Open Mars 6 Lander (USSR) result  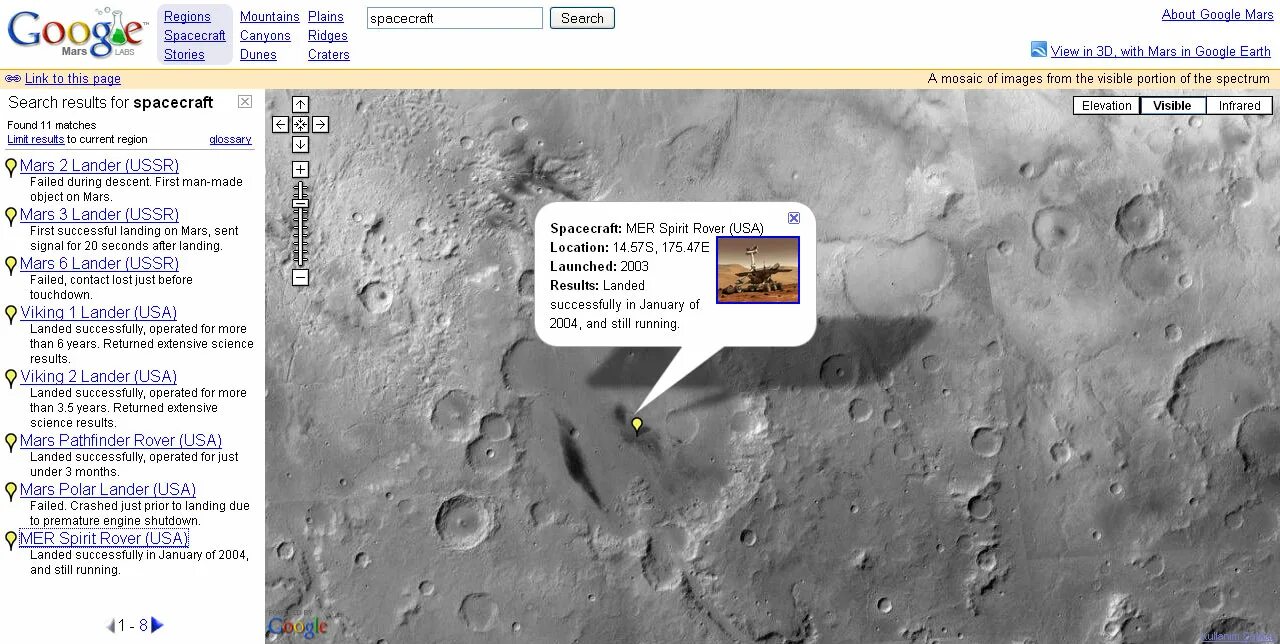(99, 263)
